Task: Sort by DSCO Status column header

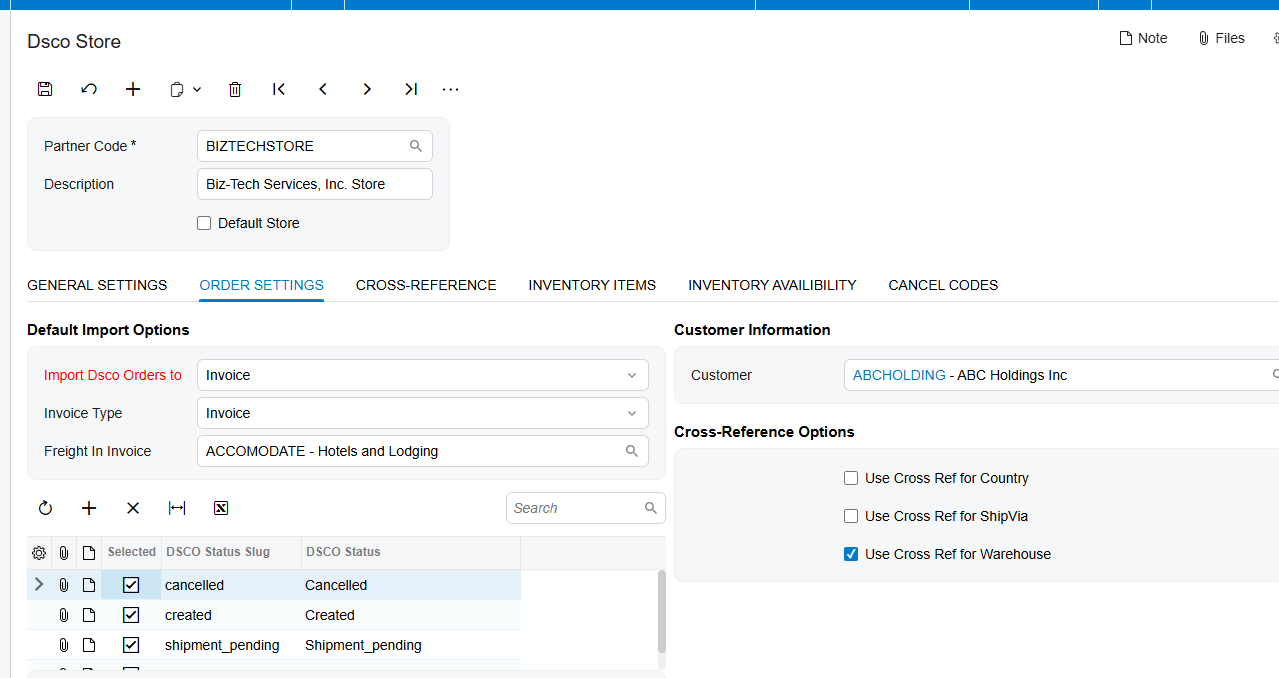Action: pos(410,552)
